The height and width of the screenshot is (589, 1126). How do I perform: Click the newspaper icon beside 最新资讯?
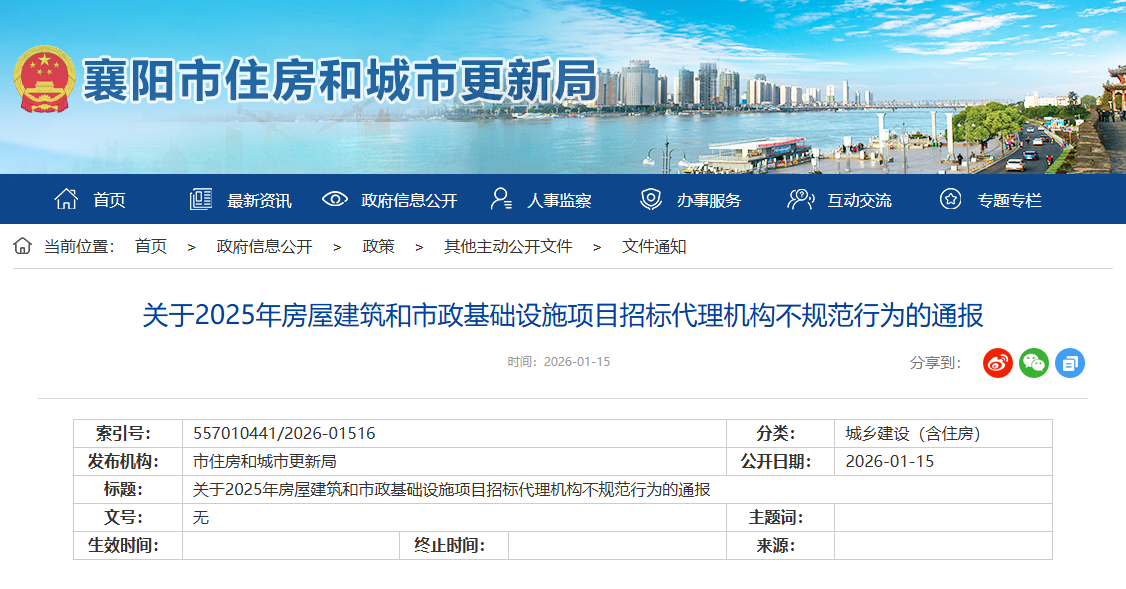[201, 199]
